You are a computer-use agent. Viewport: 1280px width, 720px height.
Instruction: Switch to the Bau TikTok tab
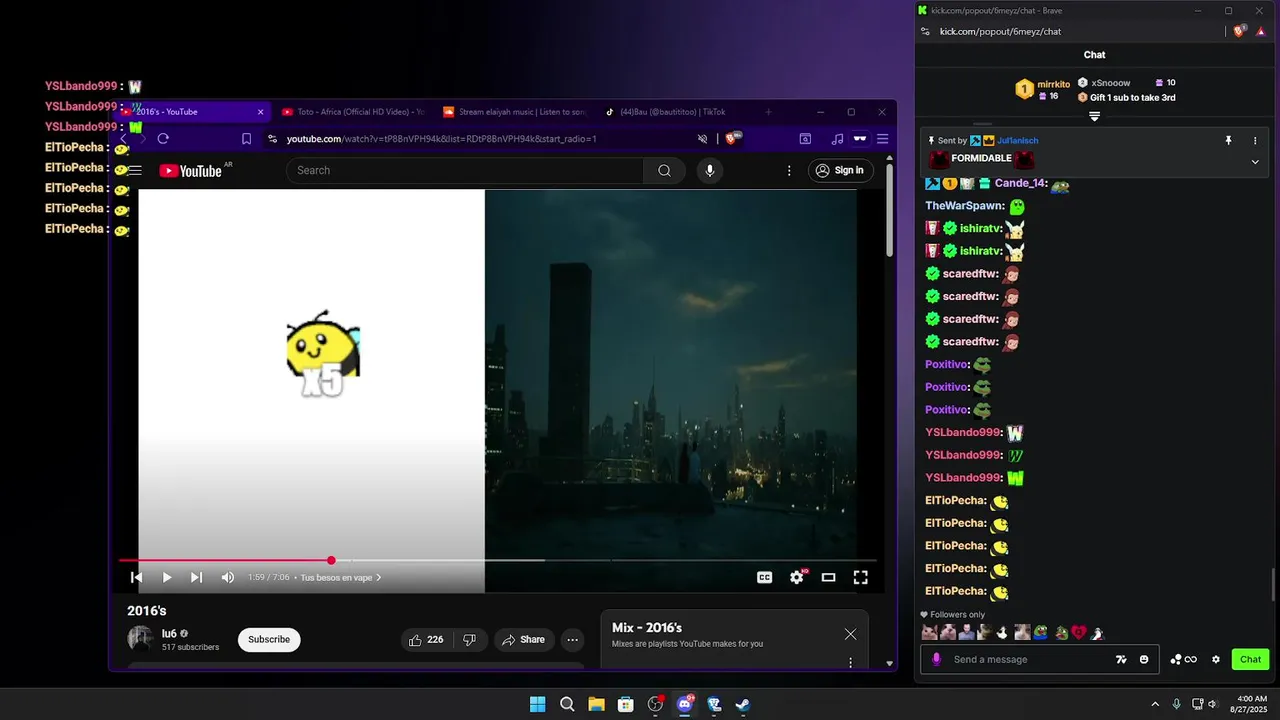pyautogui.click(x=672, y=112)
